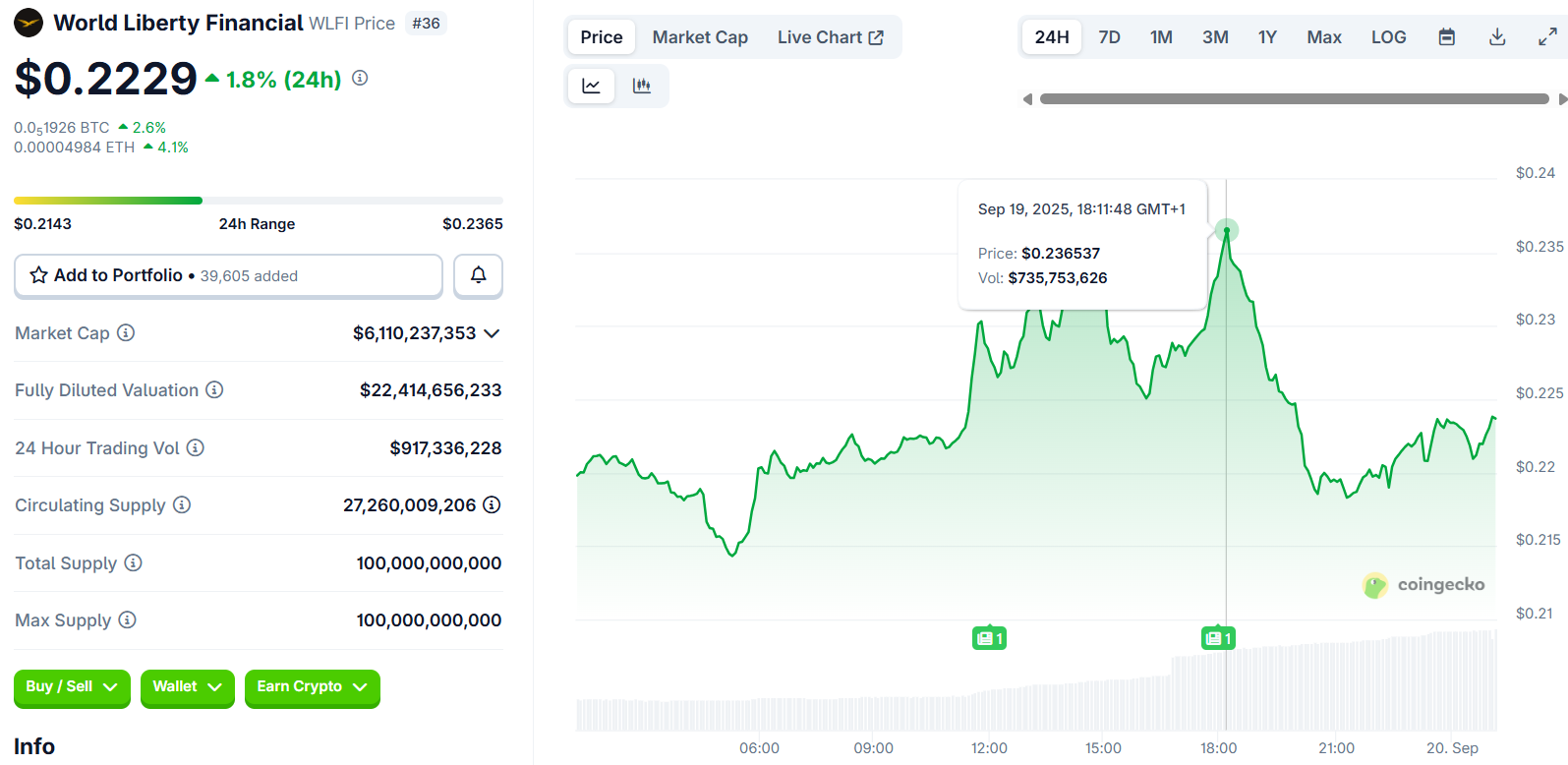Click the price alert bell icon
The width and height of the screenshot is (1568, 765).
(x=478, y=275)
